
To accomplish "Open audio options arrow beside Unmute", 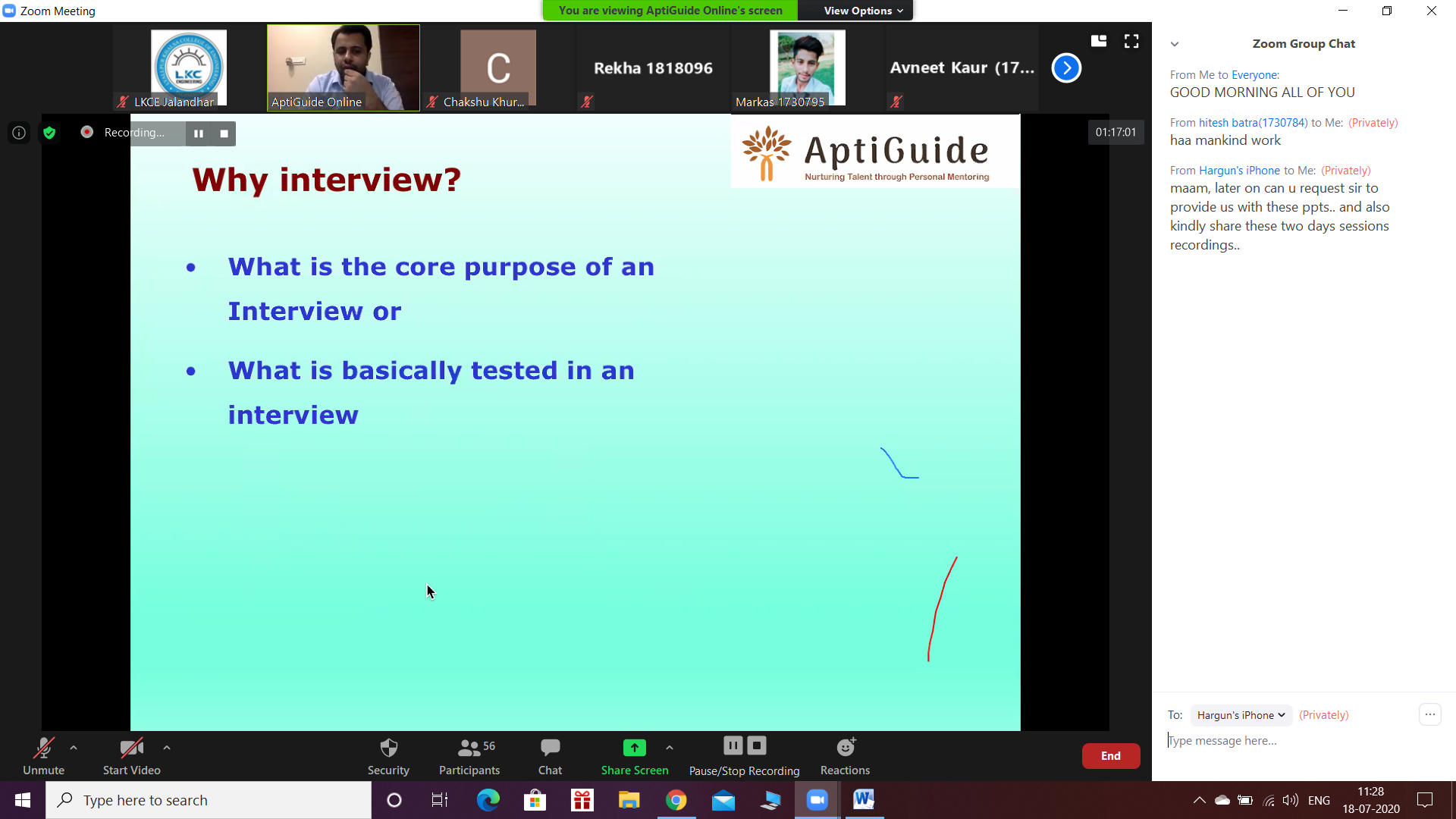I will [74, 748].
